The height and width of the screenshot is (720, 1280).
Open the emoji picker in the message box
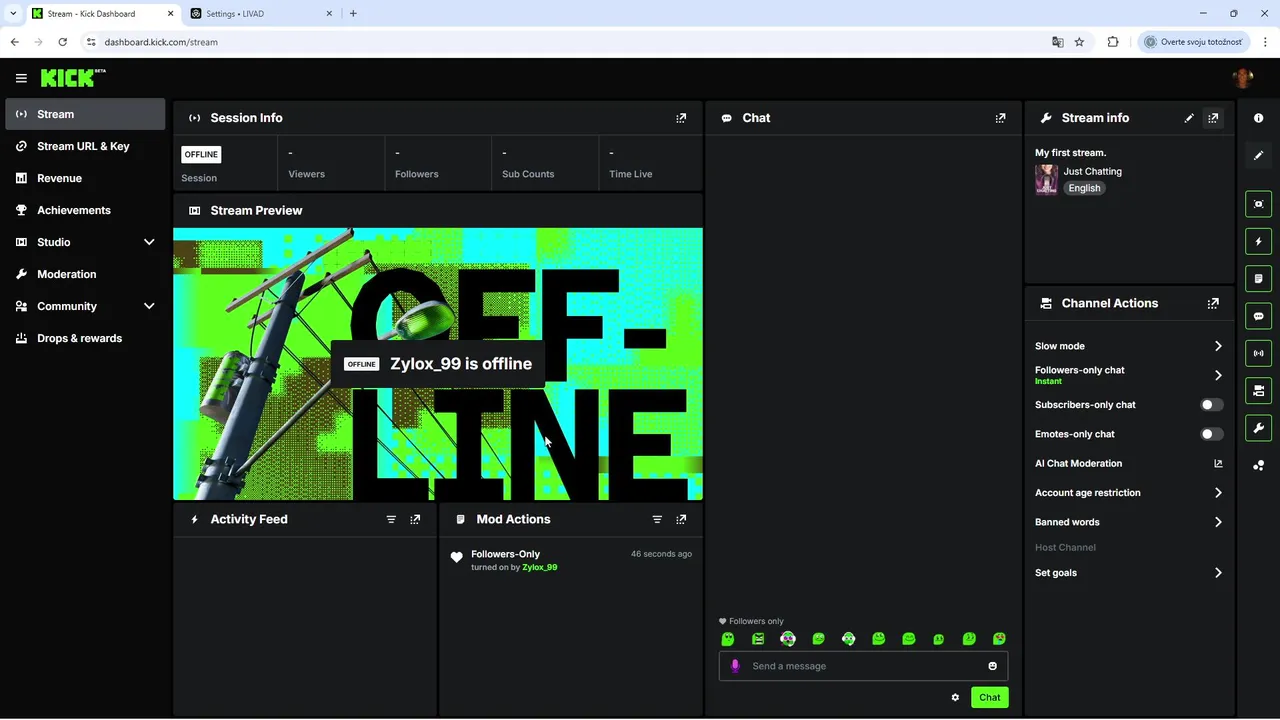click(993, 666)
